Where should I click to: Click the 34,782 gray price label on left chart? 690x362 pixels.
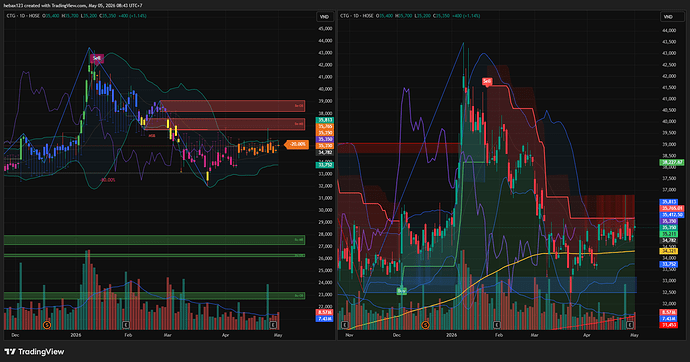point(325,153)
